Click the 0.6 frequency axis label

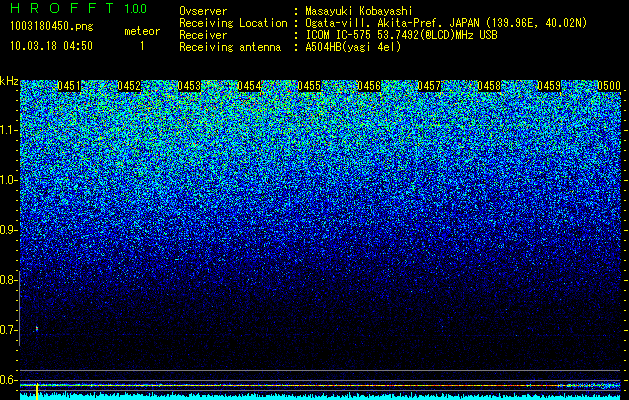(x=9, y=380)
